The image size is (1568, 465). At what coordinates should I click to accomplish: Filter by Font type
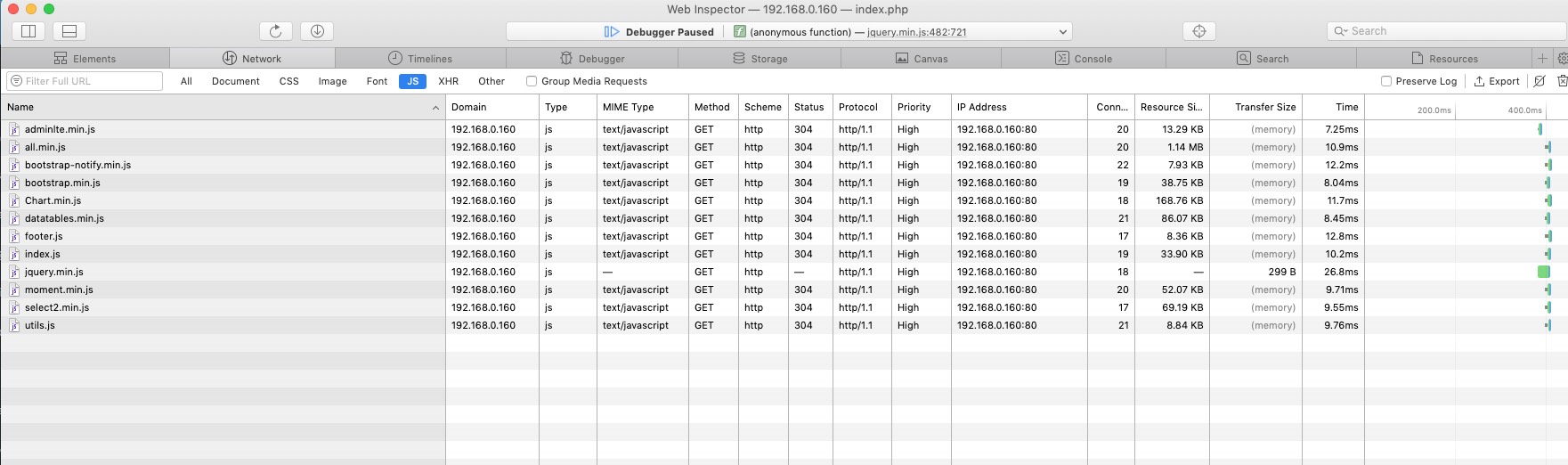pos(377,81)
